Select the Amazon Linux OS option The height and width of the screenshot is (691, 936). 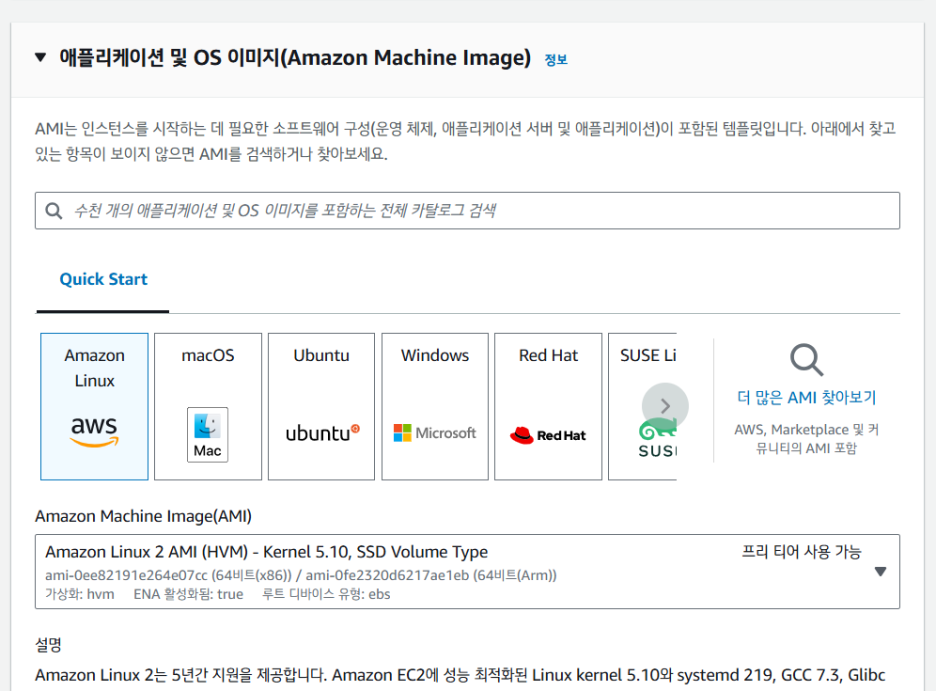point(94,368)
